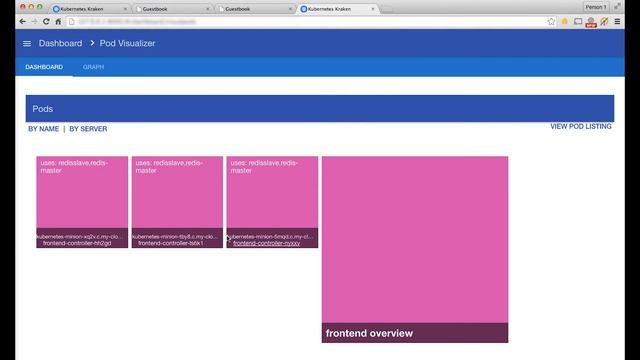Open the hamburger navigation menu
The height and width of the screenshot is (360, 640).
(x=27, y=43)
